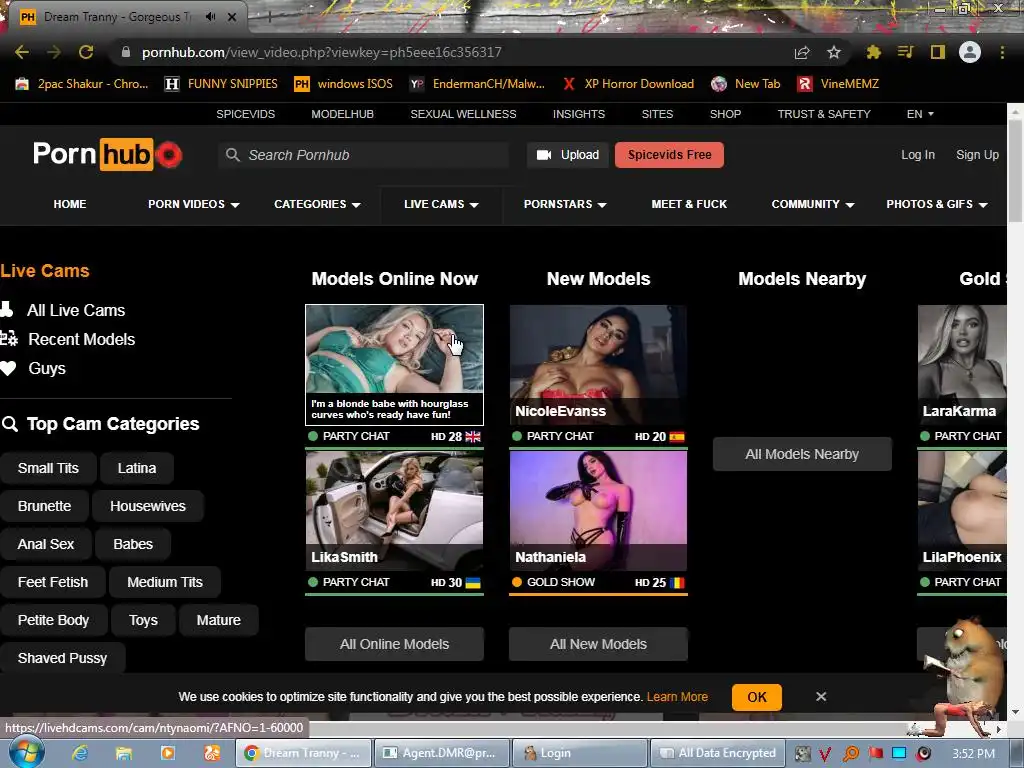Open the Learn More cookie link
The image size is (1024, 768).
(x=677, y=697)
